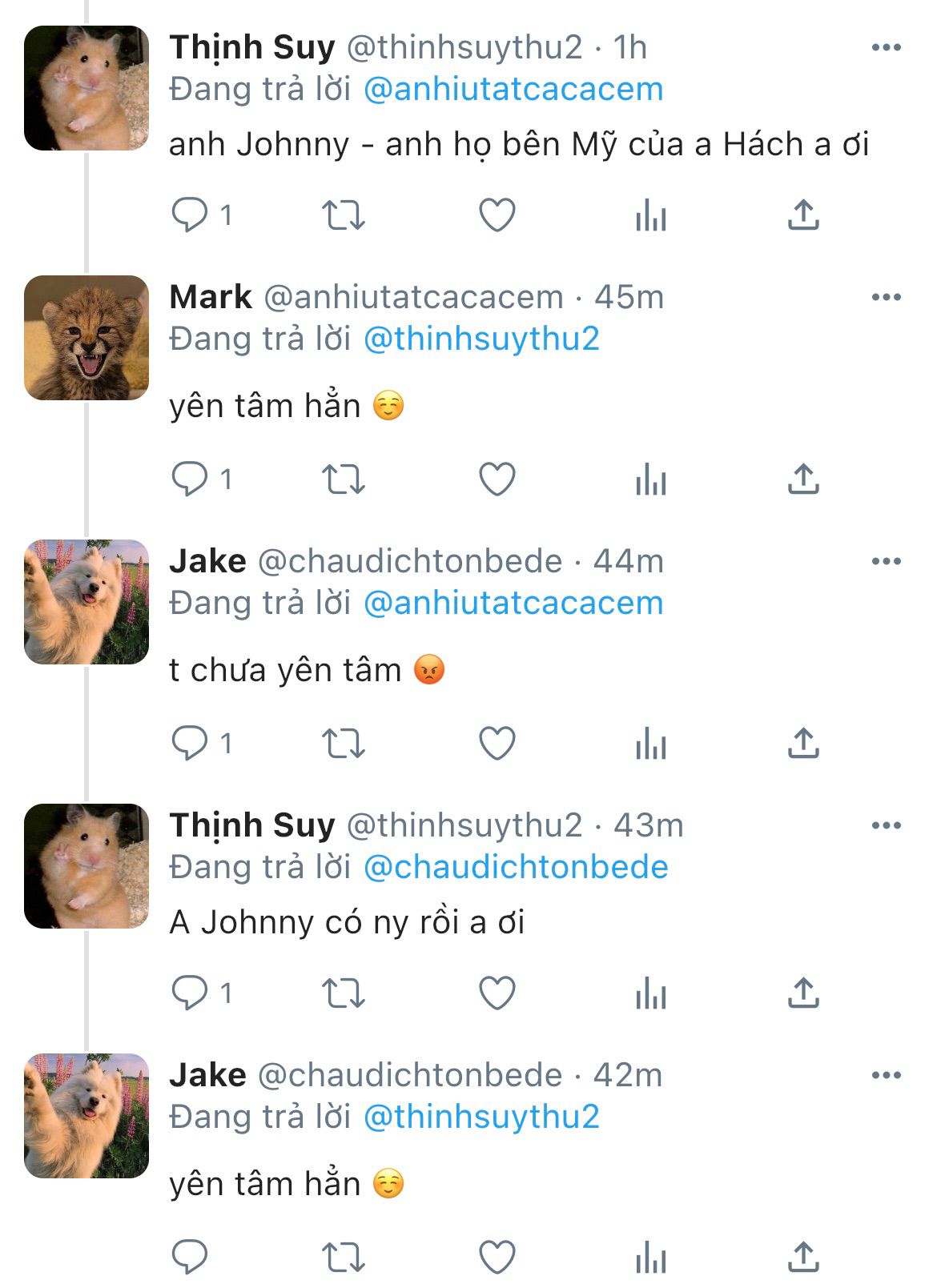Image resolution: width=937 pixels, height=1288 pixels.
Task: View analytics for Thịnh Suy's 43m tweet
Action: coord(650,993)
